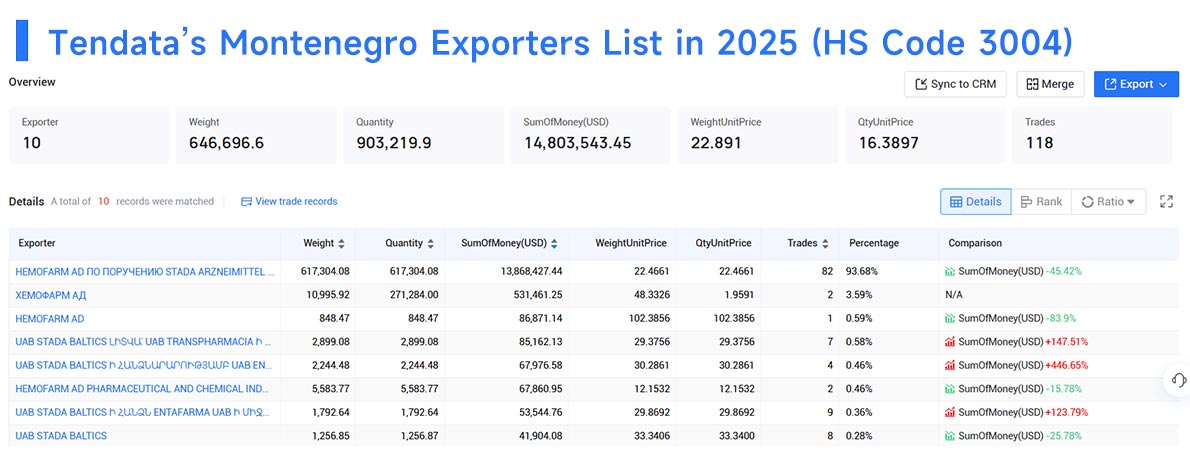
Task: Click the QtyUnitPrice column header
Action: point(723,244)
